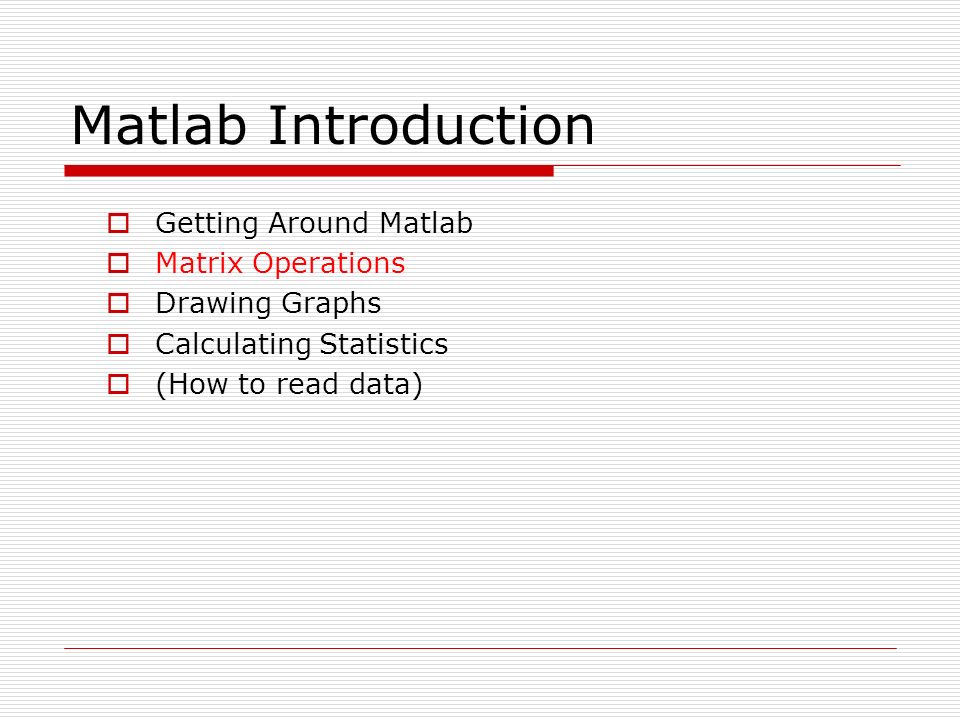The width and height of the screenshot is (960, 720).
Task: Select the Getting Around Matlab line
Action: click(x=314, y=224)
